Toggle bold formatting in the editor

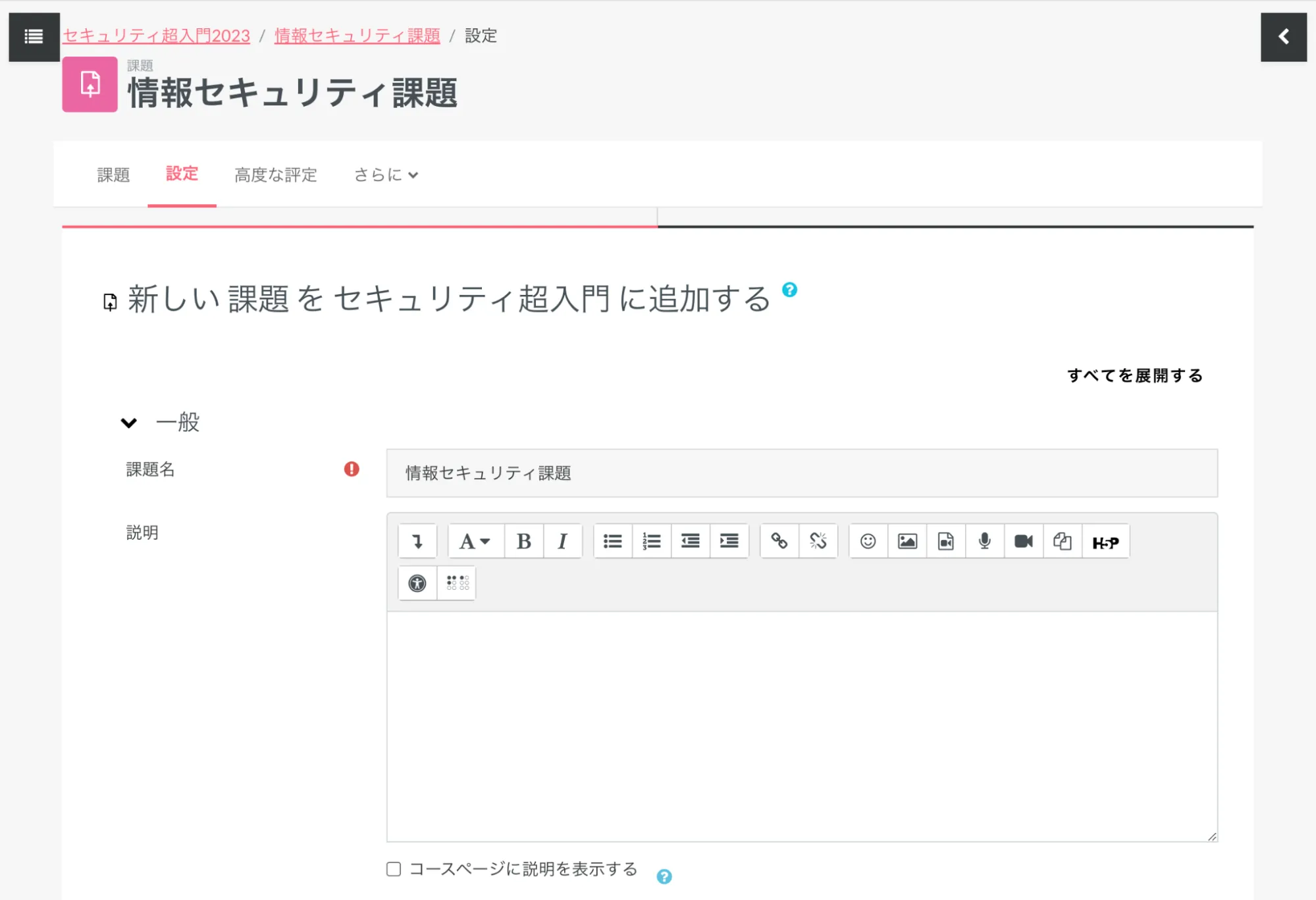[523, 541]
